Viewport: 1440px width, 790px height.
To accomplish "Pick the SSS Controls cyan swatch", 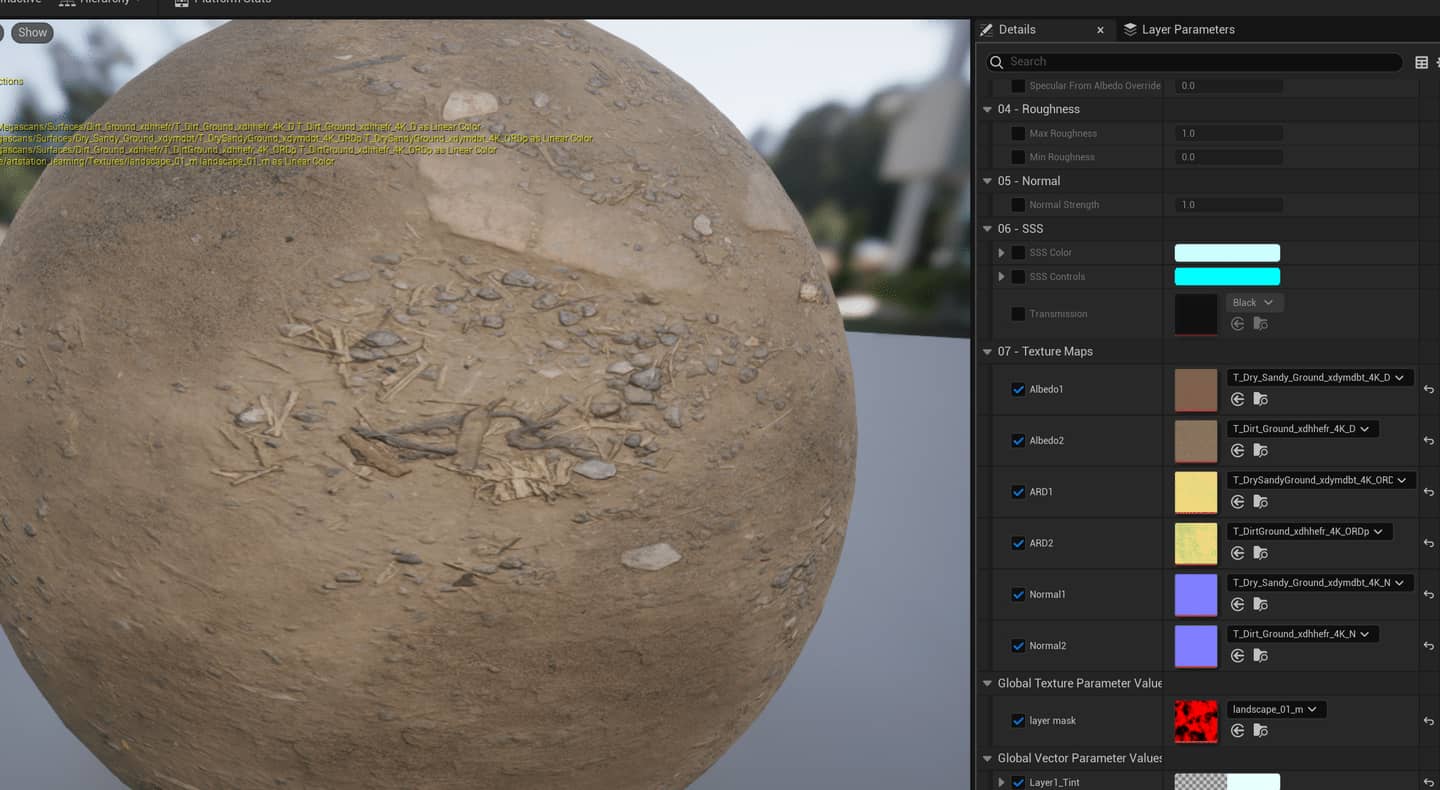I will pyautogui.click(x=1227, y=277).
